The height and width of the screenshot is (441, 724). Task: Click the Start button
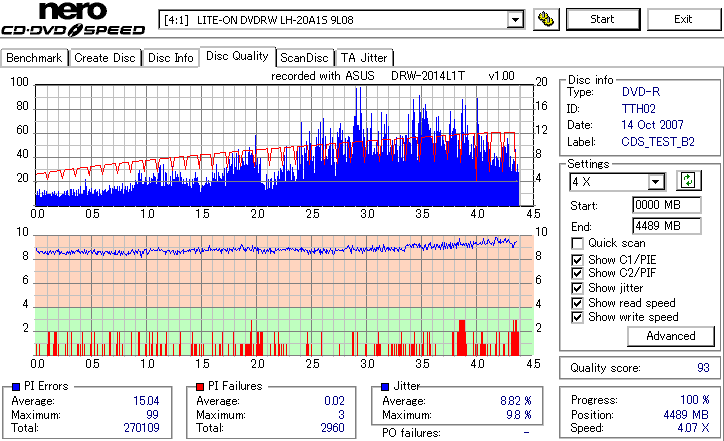point(603,19)
